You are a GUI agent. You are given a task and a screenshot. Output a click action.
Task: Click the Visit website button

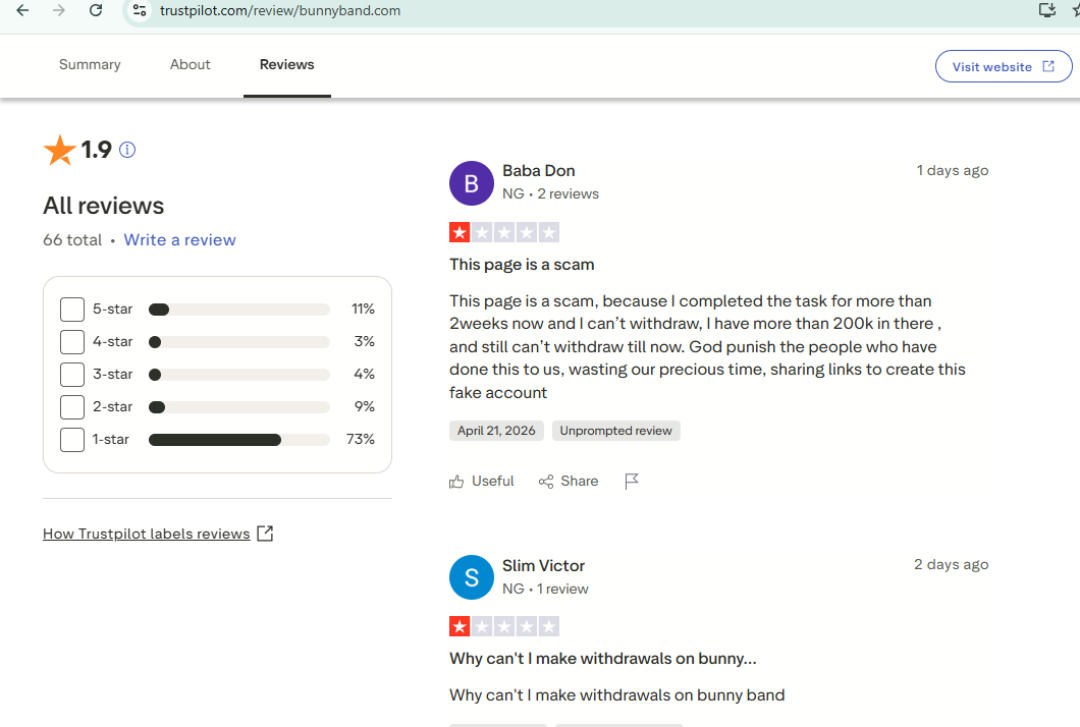coord(1003,67)
